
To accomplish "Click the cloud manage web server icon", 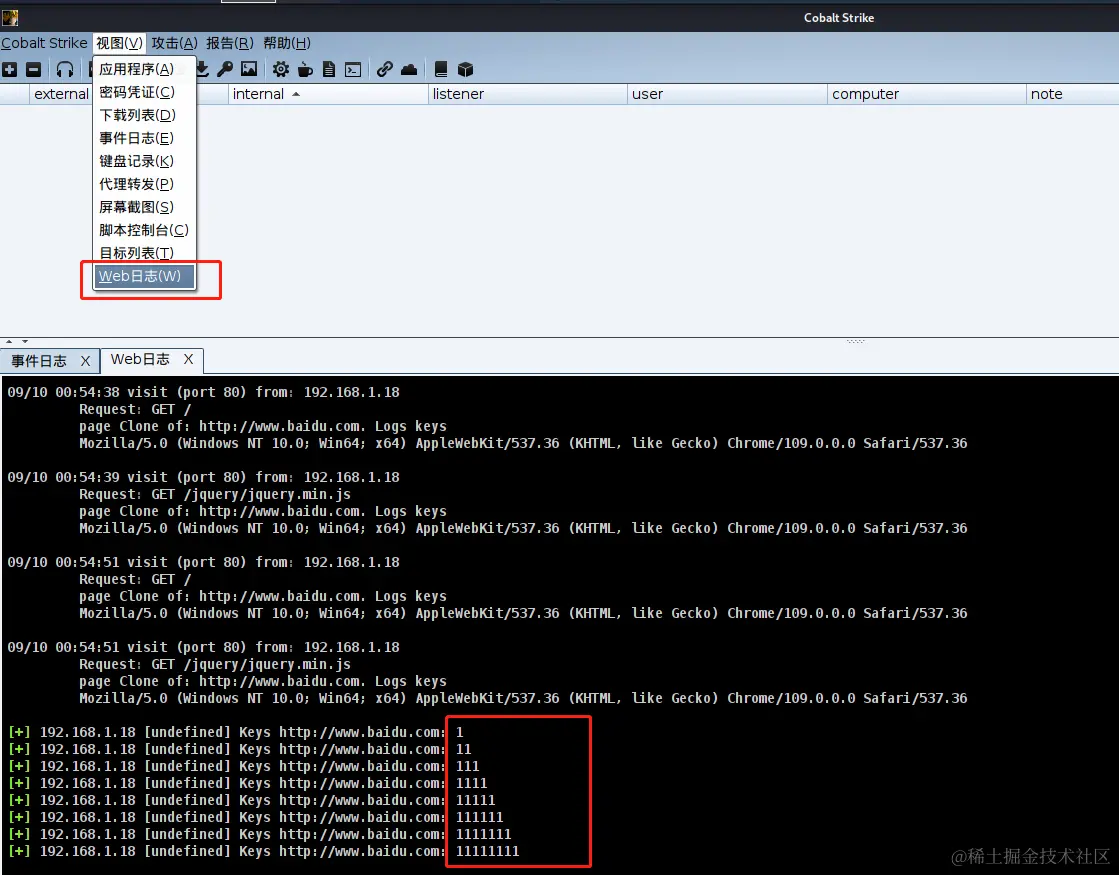I will click(x=409, y=69).
